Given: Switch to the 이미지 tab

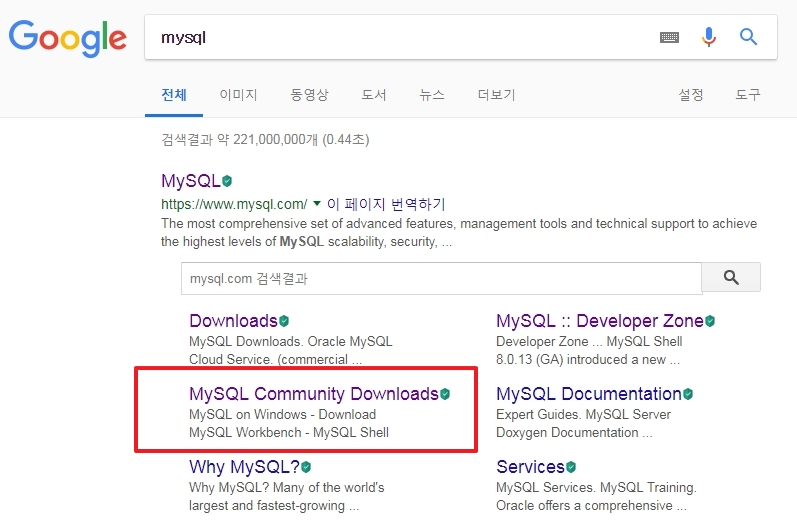Looking at the screenshot, I should coord(238,95).
